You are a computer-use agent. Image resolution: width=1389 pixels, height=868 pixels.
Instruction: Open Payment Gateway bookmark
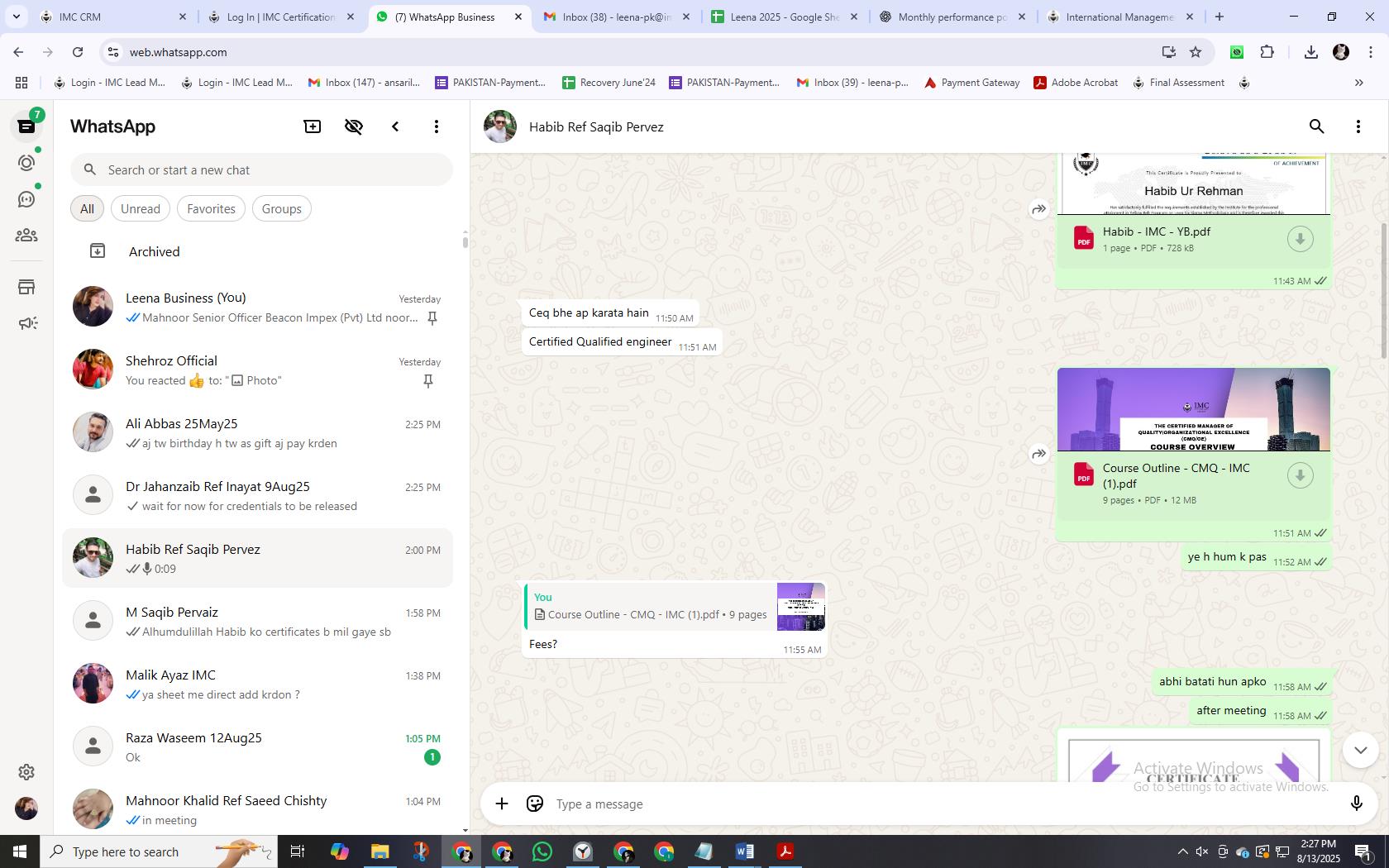pos(971,83)
